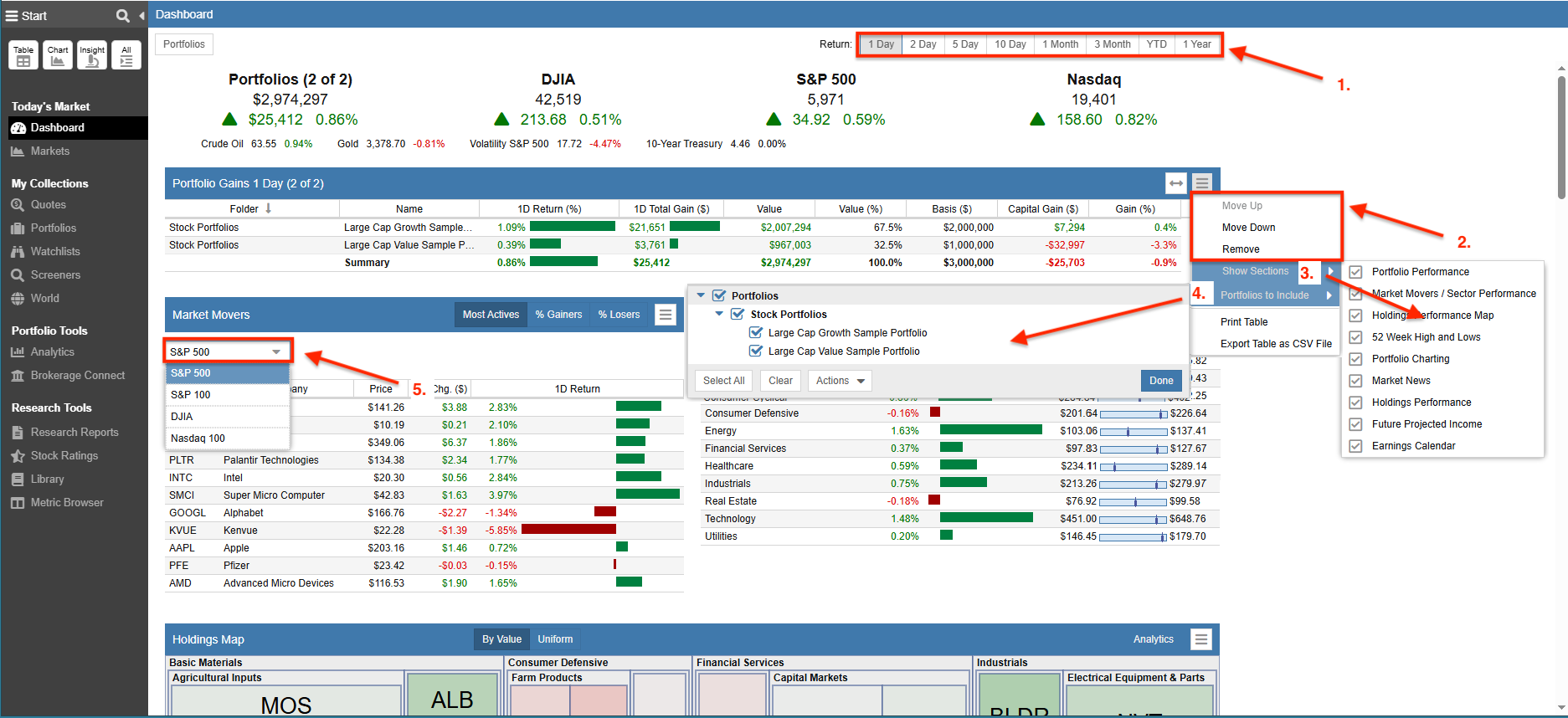
Task: Set return period to 1 Month
Action: 1060,44
